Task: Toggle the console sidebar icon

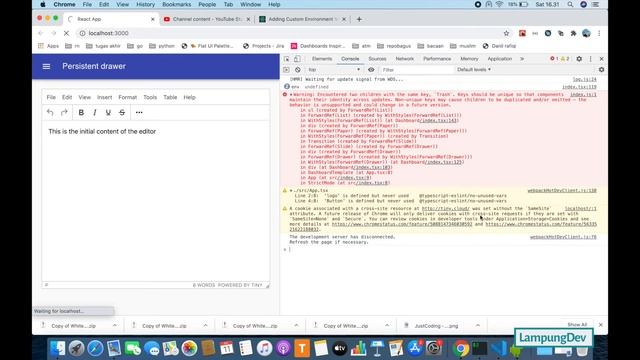Action: (286, 70)
